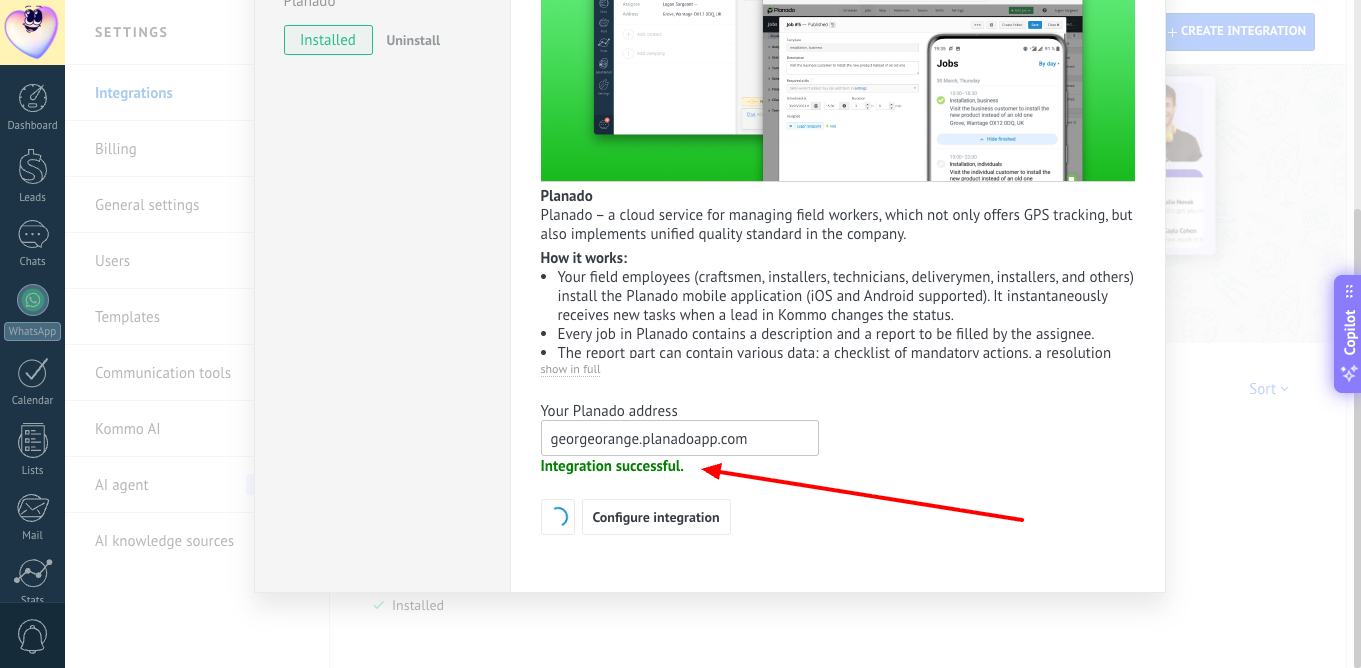
Task: Open AI agent settings
Action: click(122, 485)
